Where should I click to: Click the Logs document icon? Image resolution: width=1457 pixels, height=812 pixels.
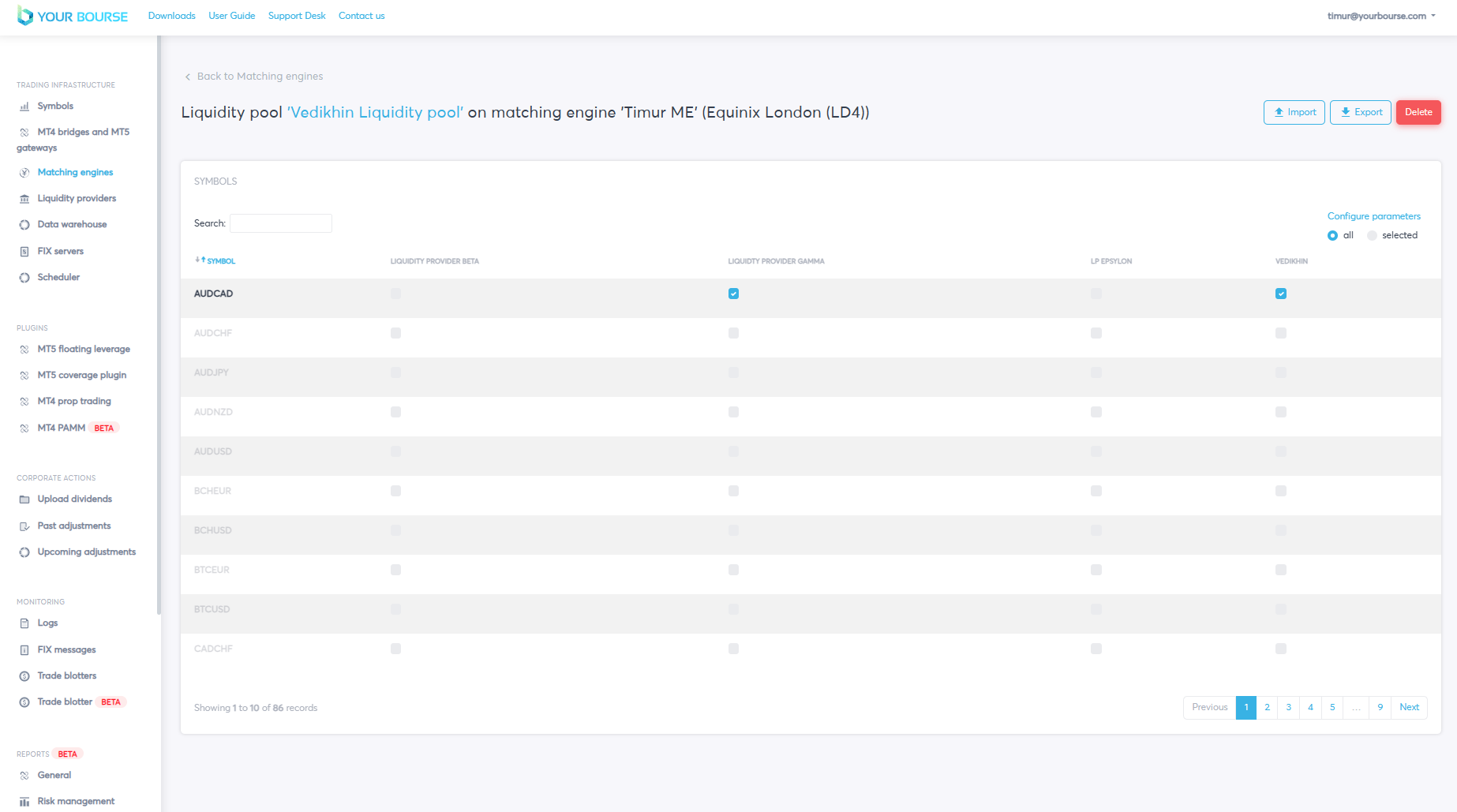click(24, 623)
